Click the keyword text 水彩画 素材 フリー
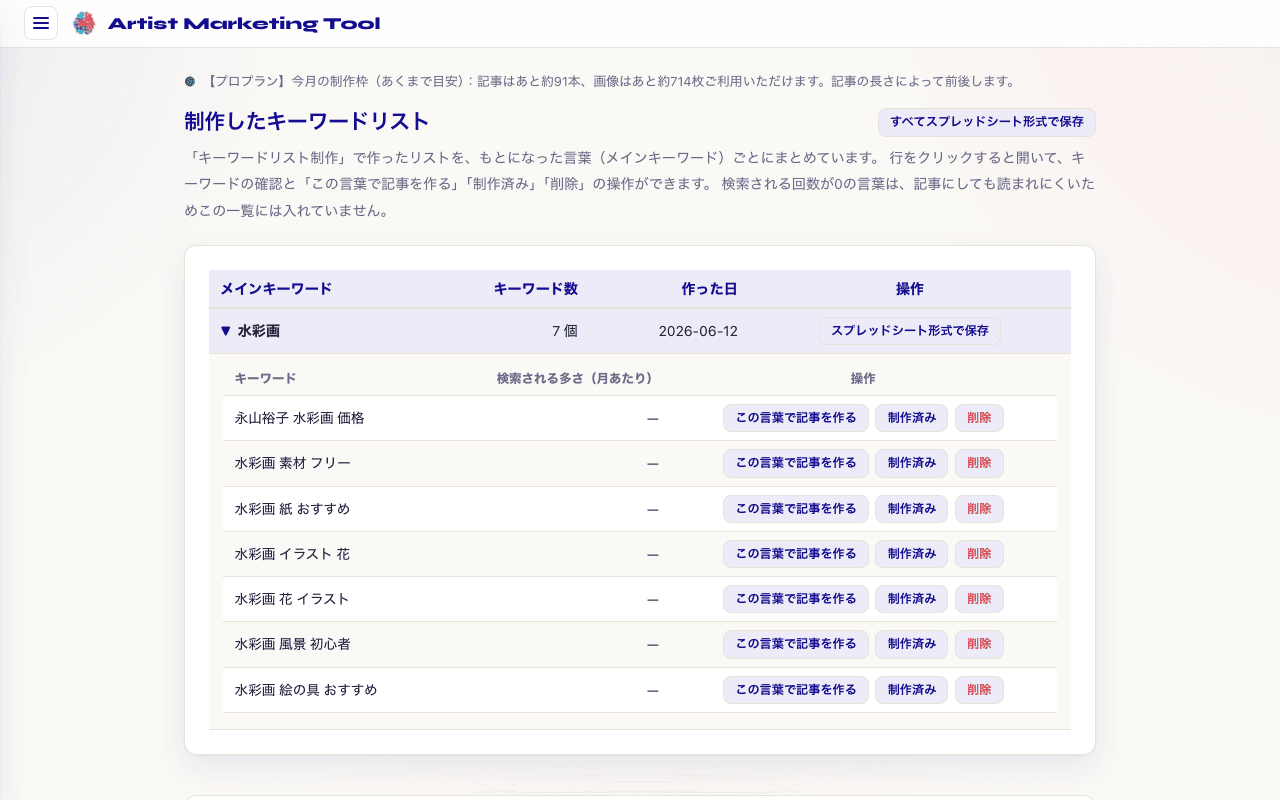The width and height of the screenshot is (1280, 800). pos(293,463)
